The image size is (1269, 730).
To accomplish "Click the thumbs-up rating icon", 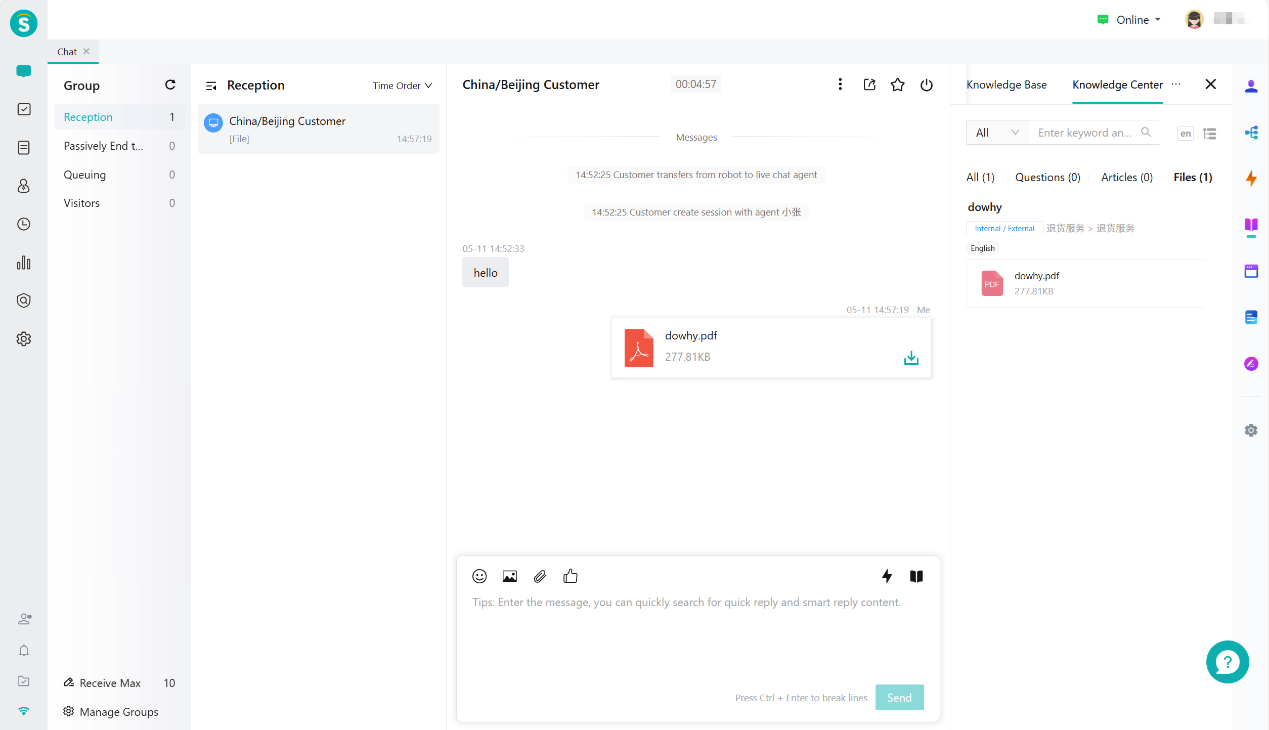I will click(x=571, y=576).
